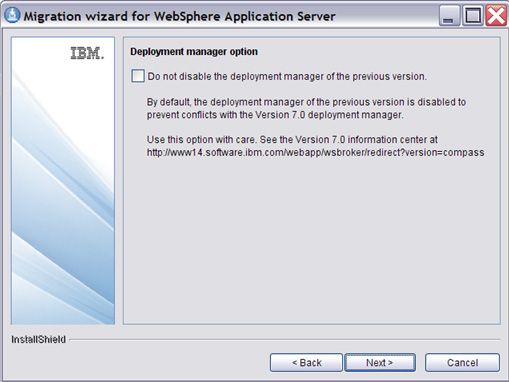
Task: Click the Deployment manager option heading
Action: (x=194, y=52)
